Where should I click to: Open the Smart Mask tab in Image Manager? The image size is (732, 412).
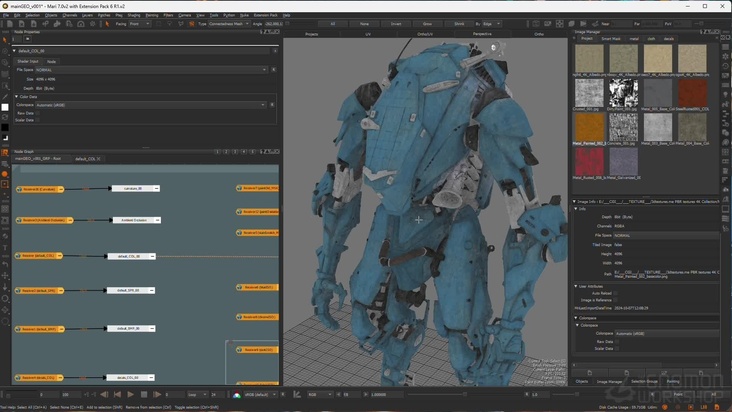pos(611,39)
